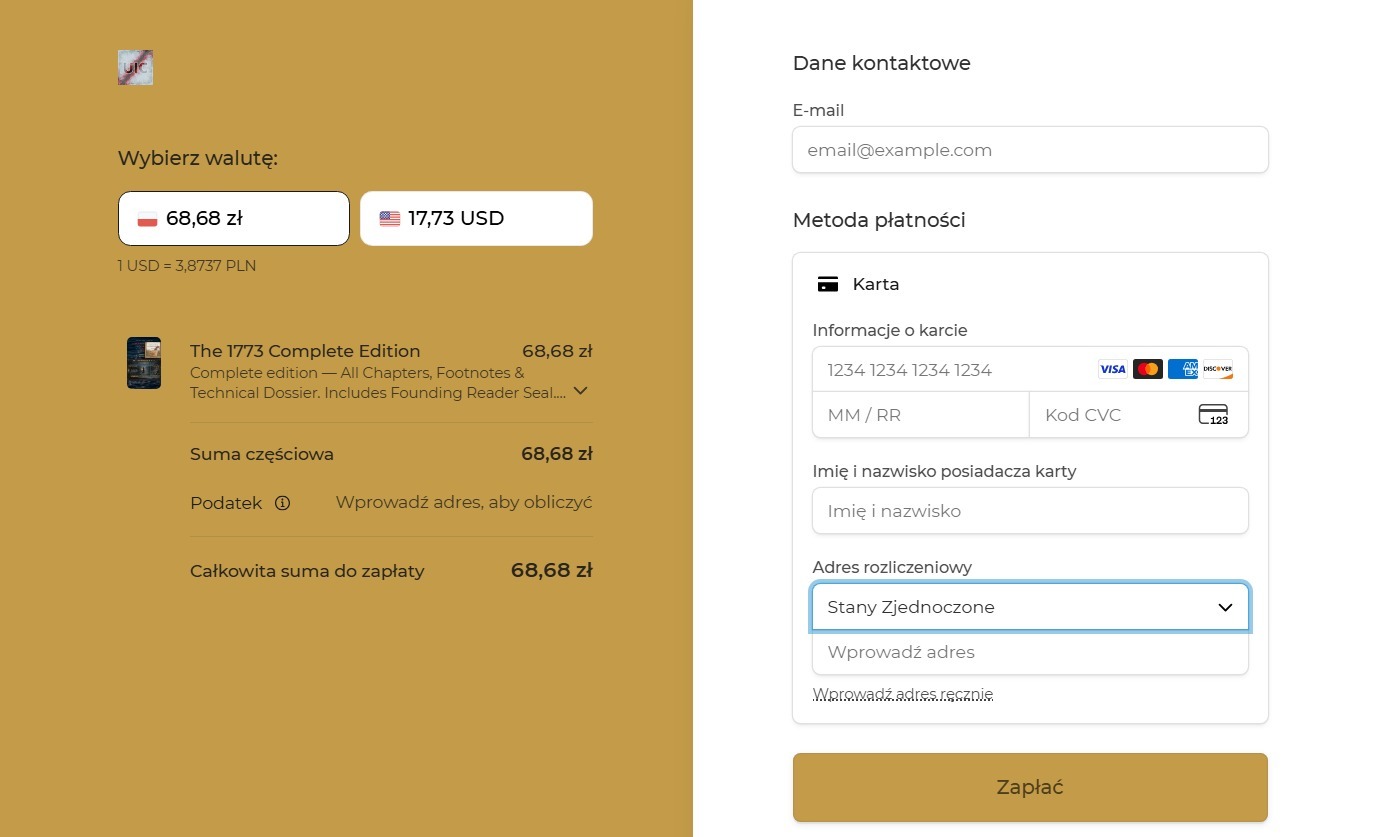Click the Wprowadź adres address field
The width and height of the screenshot is (1382, 837).
pos(1030,652)
